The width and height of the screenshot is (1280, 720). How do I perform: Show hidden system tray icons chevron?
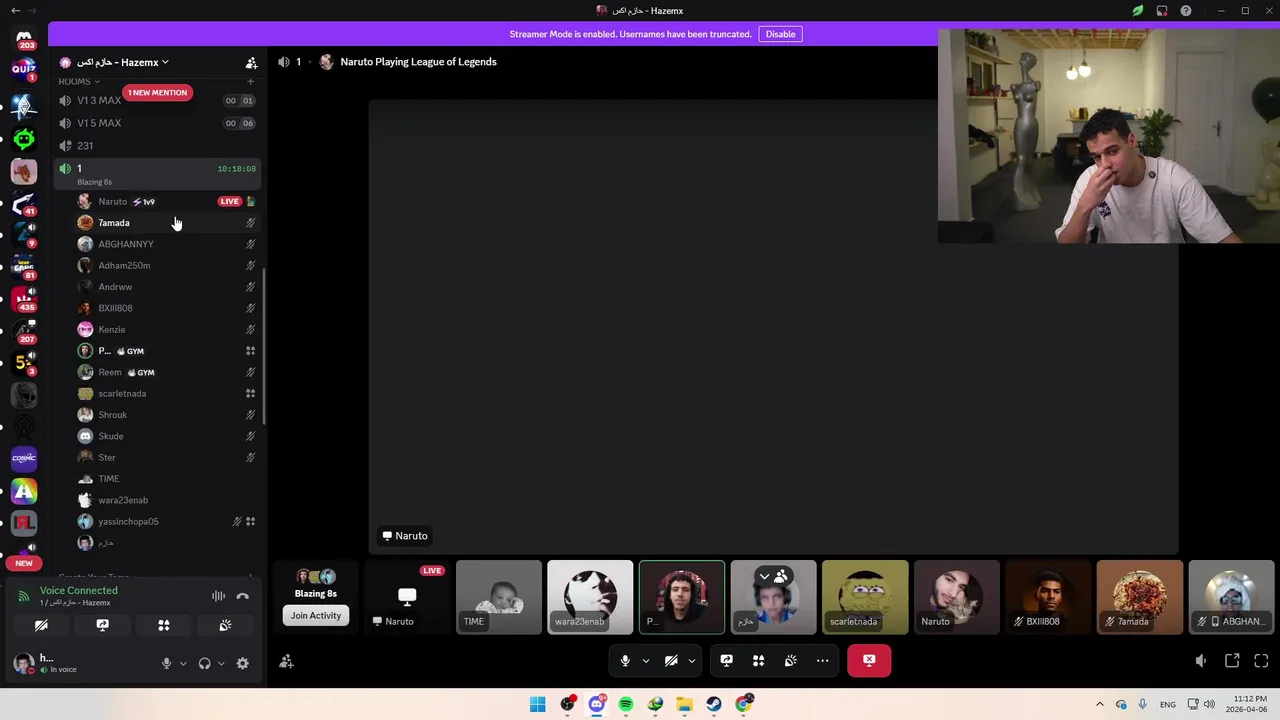pos(1100,704)
